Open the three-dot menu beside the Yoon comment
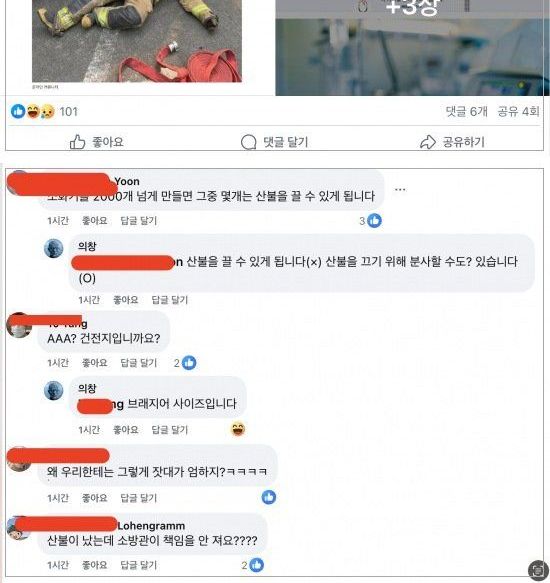This screenshot has height=583, width=550. tap(400, 190)
